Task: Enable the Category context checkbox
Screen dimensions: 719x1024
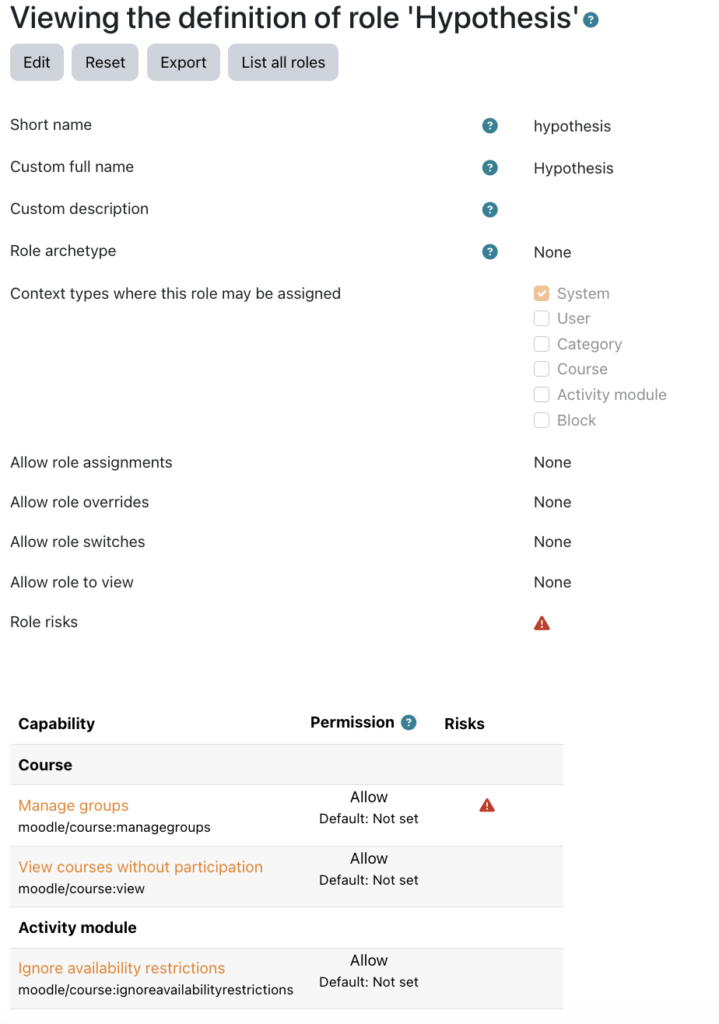Action: 541,343
